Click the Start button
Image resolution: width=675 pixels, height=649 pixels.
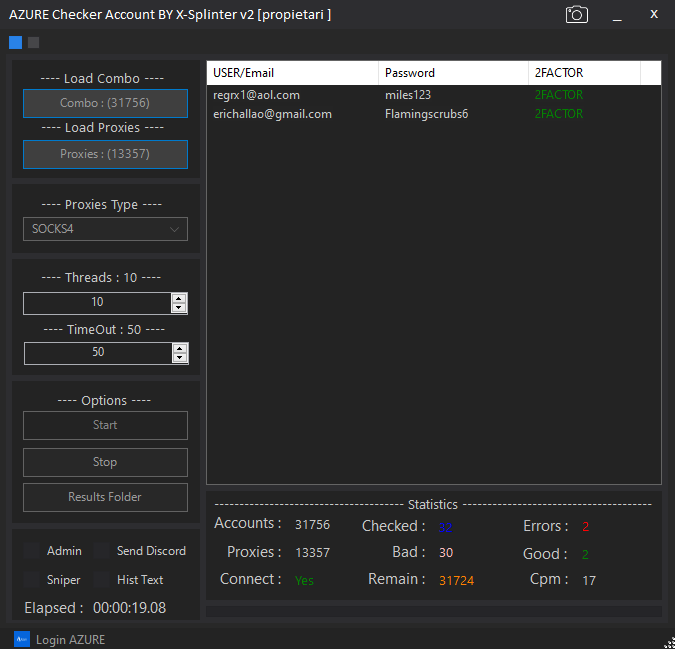[x=105, y=425]
